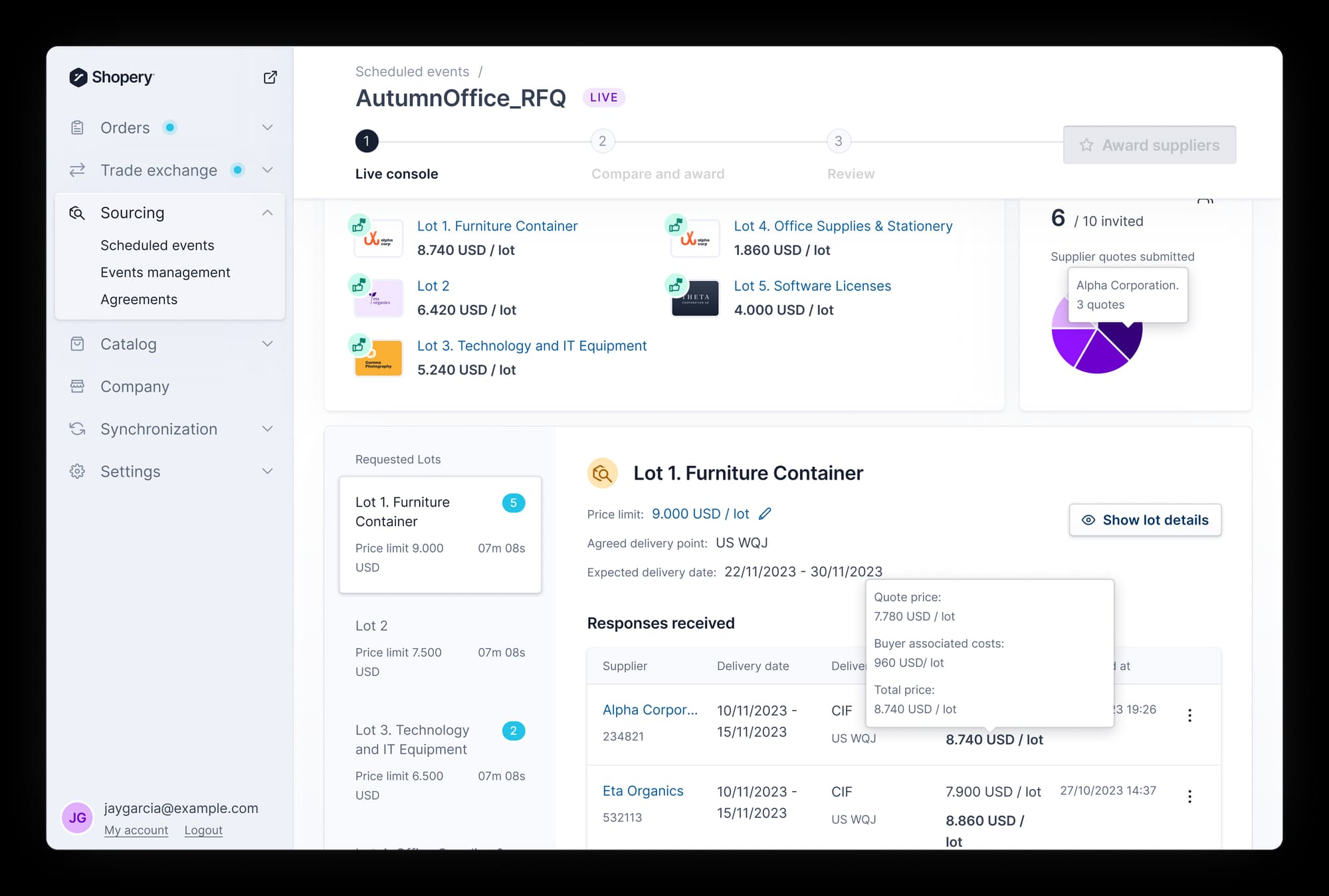Show lot details with eye button

[x=1144, y=520]
